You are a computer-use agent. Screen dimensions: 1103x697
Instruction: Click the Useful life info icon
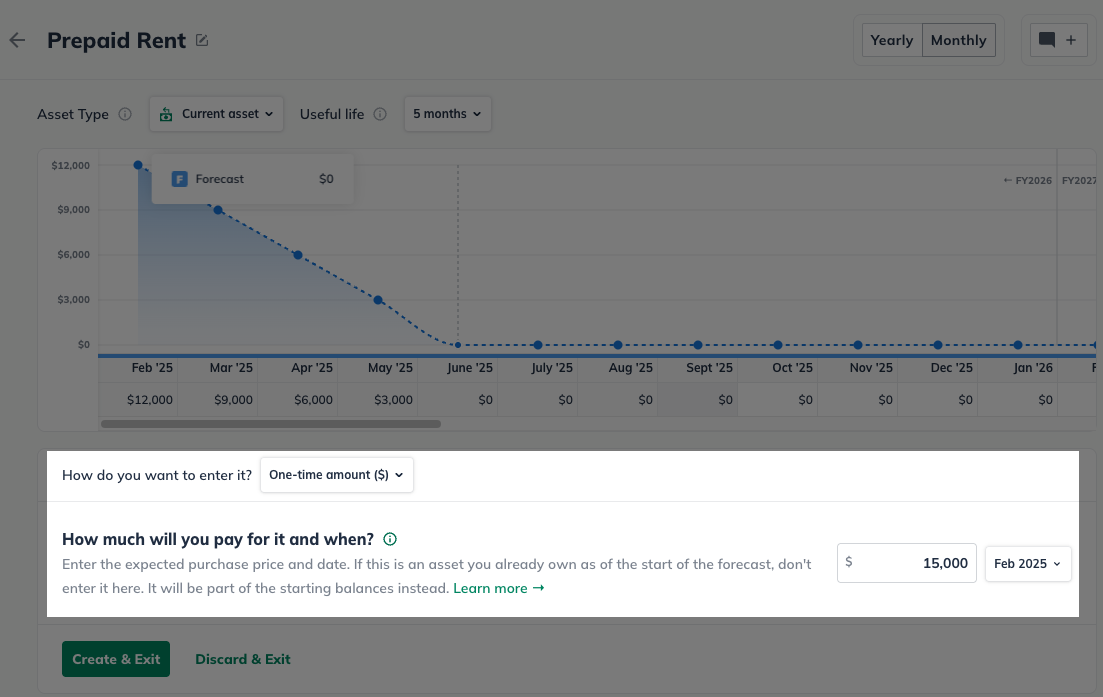(x=380, y=114)
